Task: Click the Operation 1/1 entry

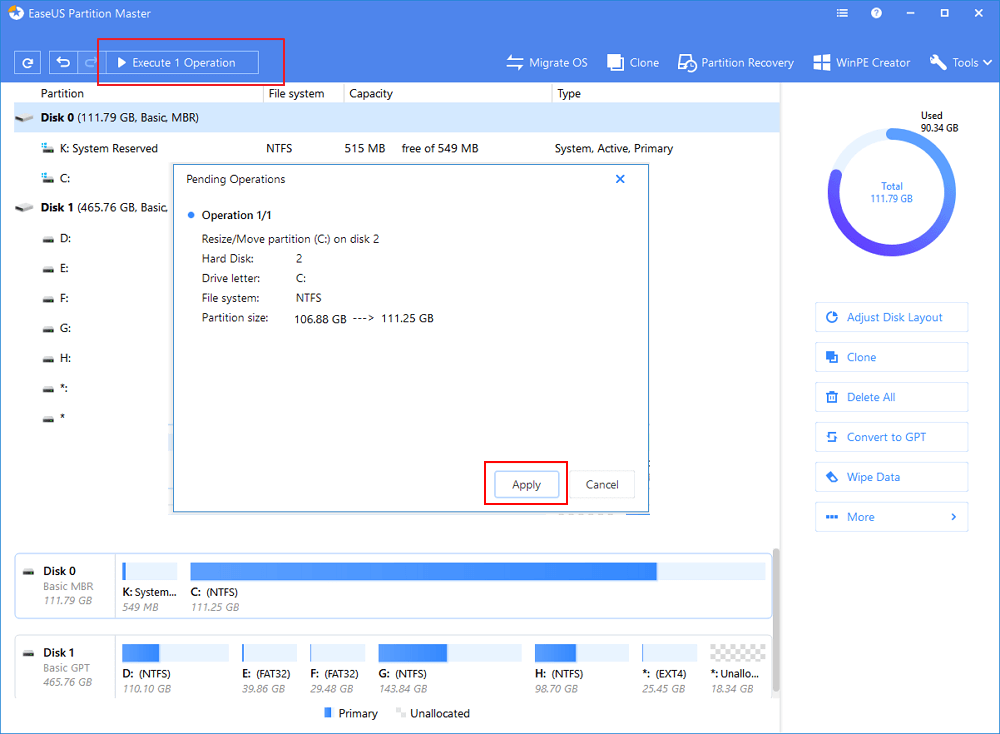Action: click(x=237, y=216)
